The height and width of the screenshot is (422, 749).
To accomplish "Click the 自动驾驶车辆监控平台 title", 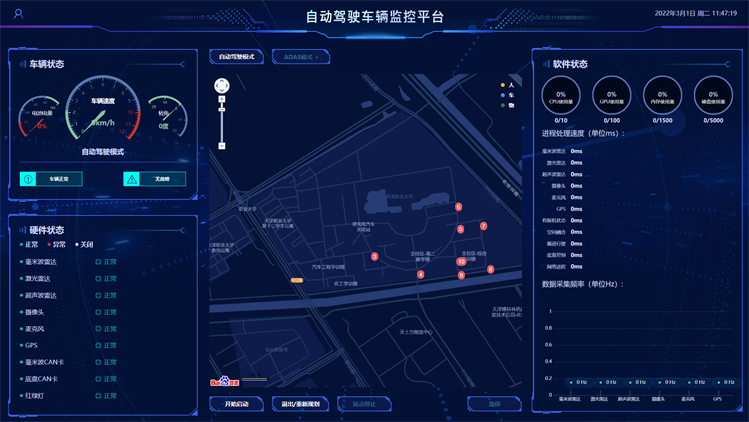I will [375, 17].
